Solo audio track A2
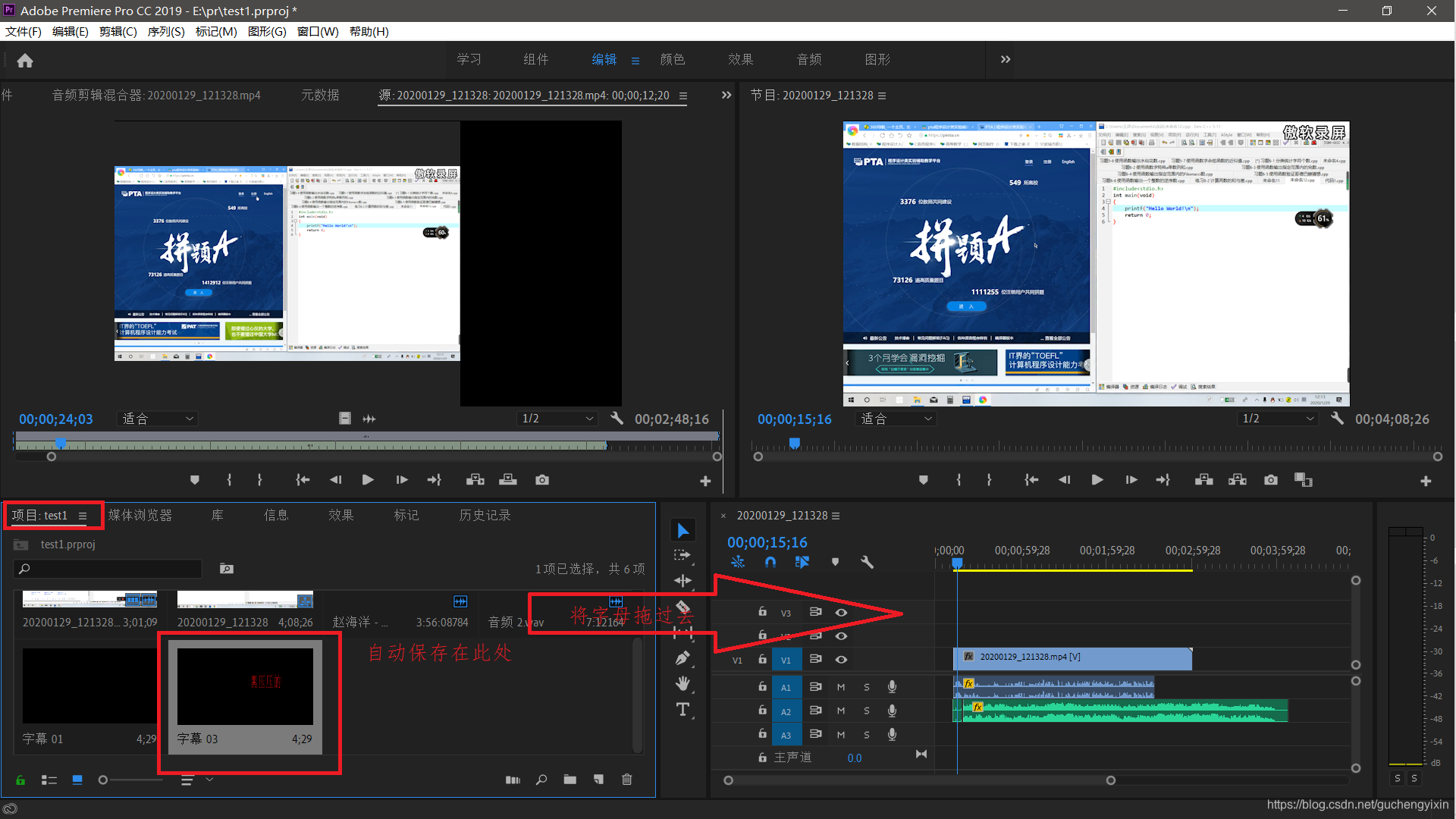The height and width of the screenshot is (819, 1456). 867,711
